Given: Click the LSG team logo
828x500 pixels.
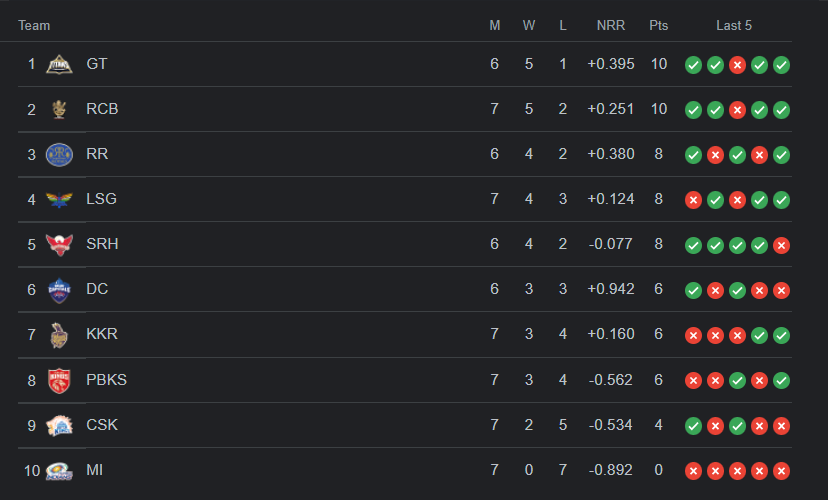Looking at the screenshot, I should pos(60,199).
